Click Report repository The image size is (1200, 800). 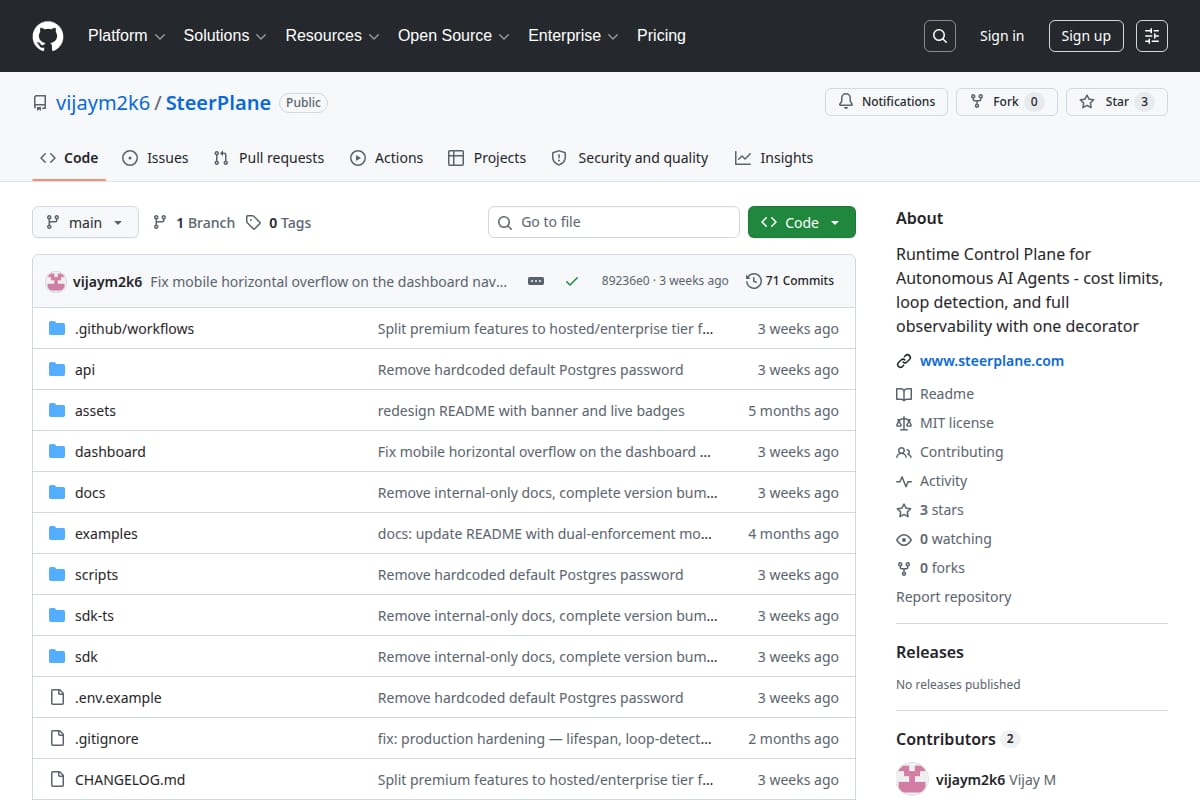(954, 597)
